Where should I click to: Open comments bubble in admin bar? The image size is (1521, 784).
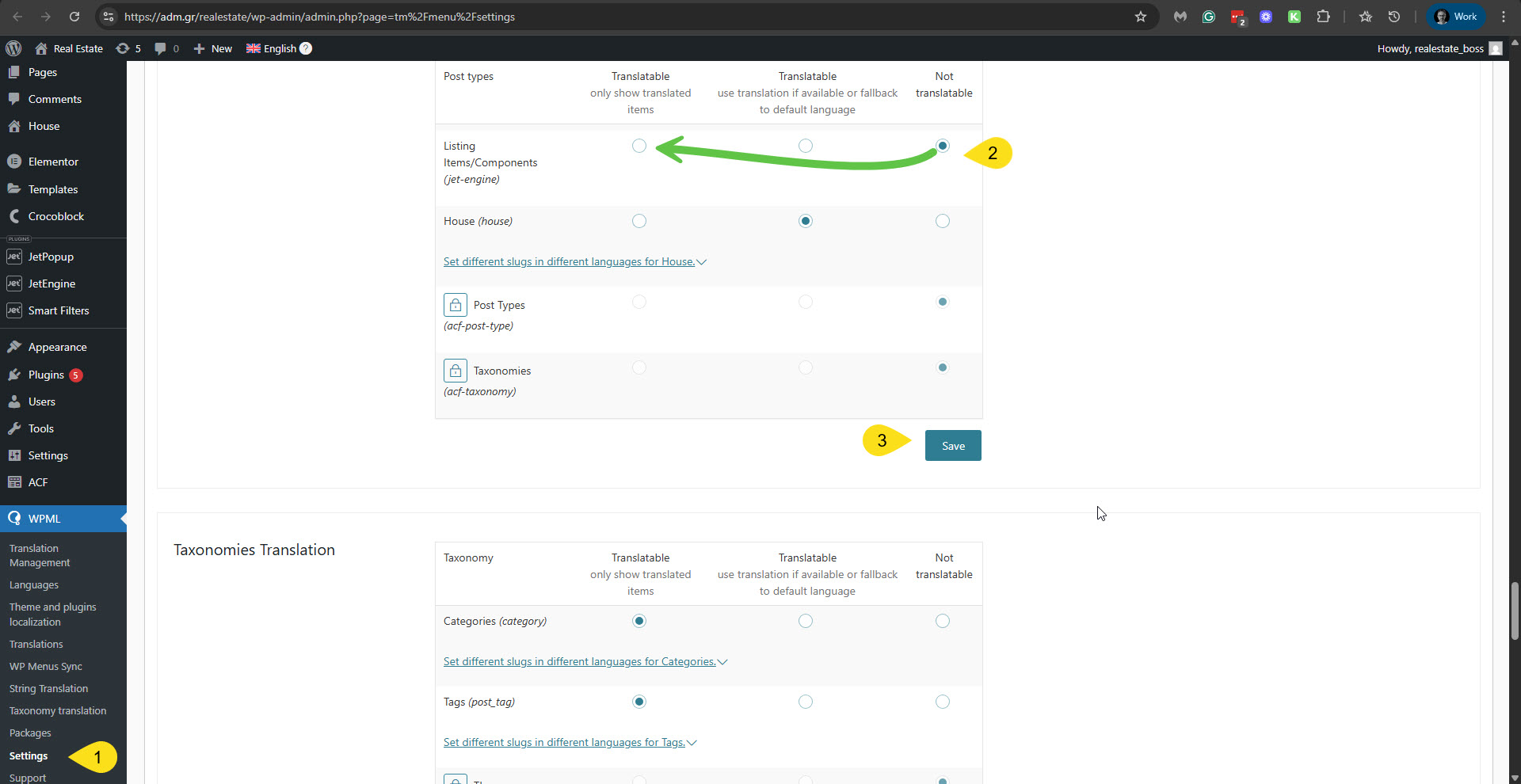point(166,48)
